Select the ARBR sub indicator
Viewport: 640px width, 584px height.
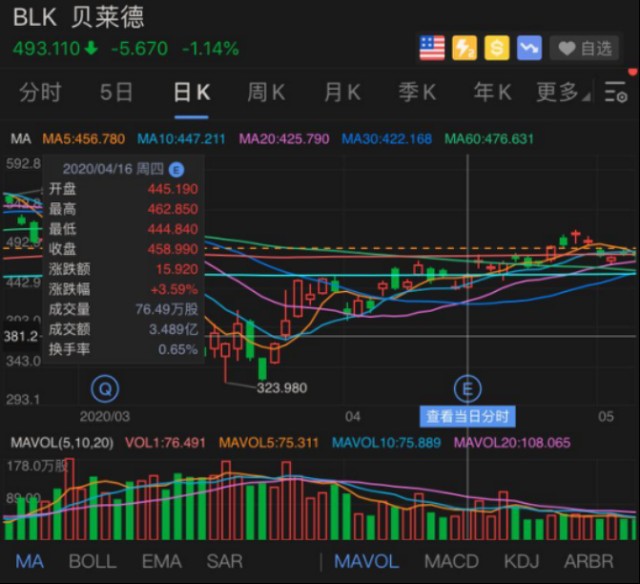589,562
